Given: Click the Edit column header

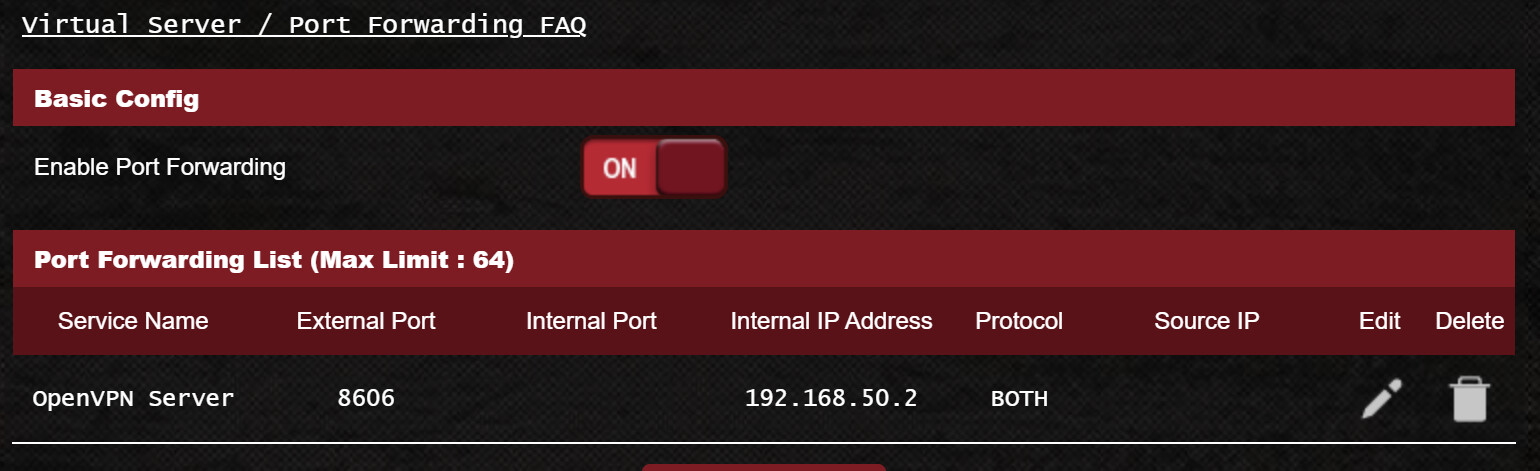Looking at the screenshot, I should [x=1380, y=321].
